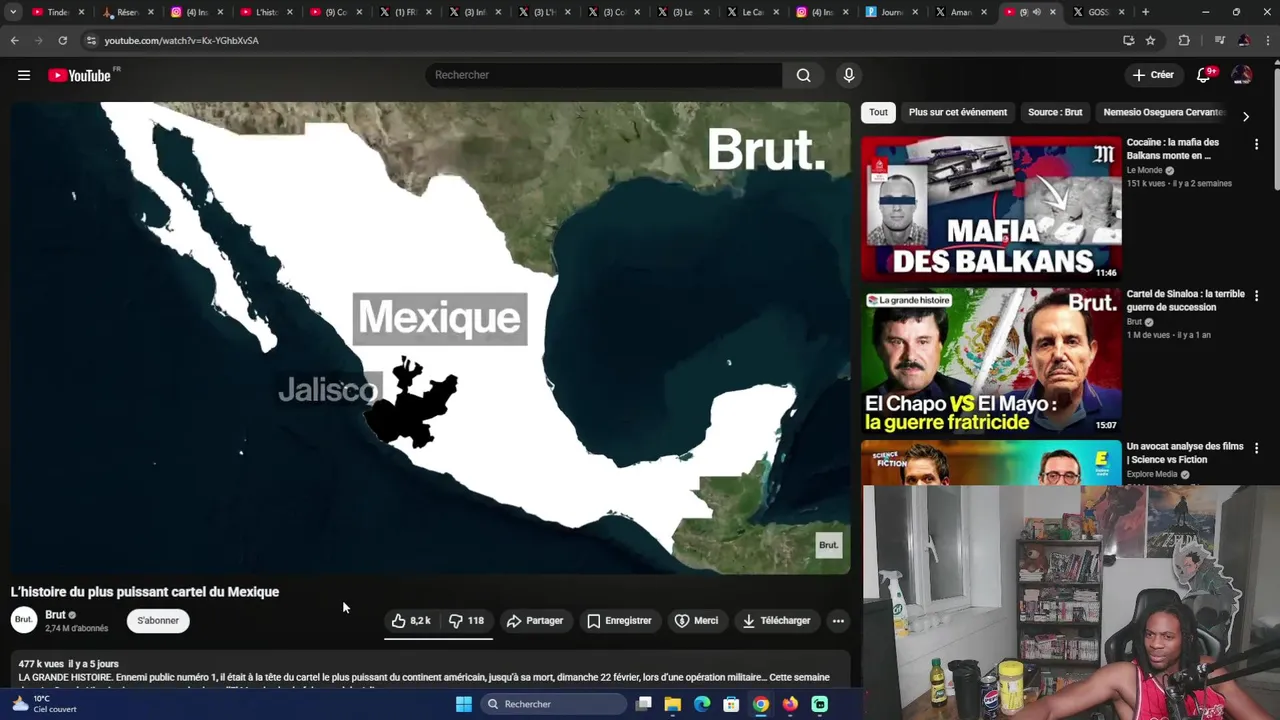Focus the Rechercher YouTube search field

pyautogui.click(x=604, y=75)
